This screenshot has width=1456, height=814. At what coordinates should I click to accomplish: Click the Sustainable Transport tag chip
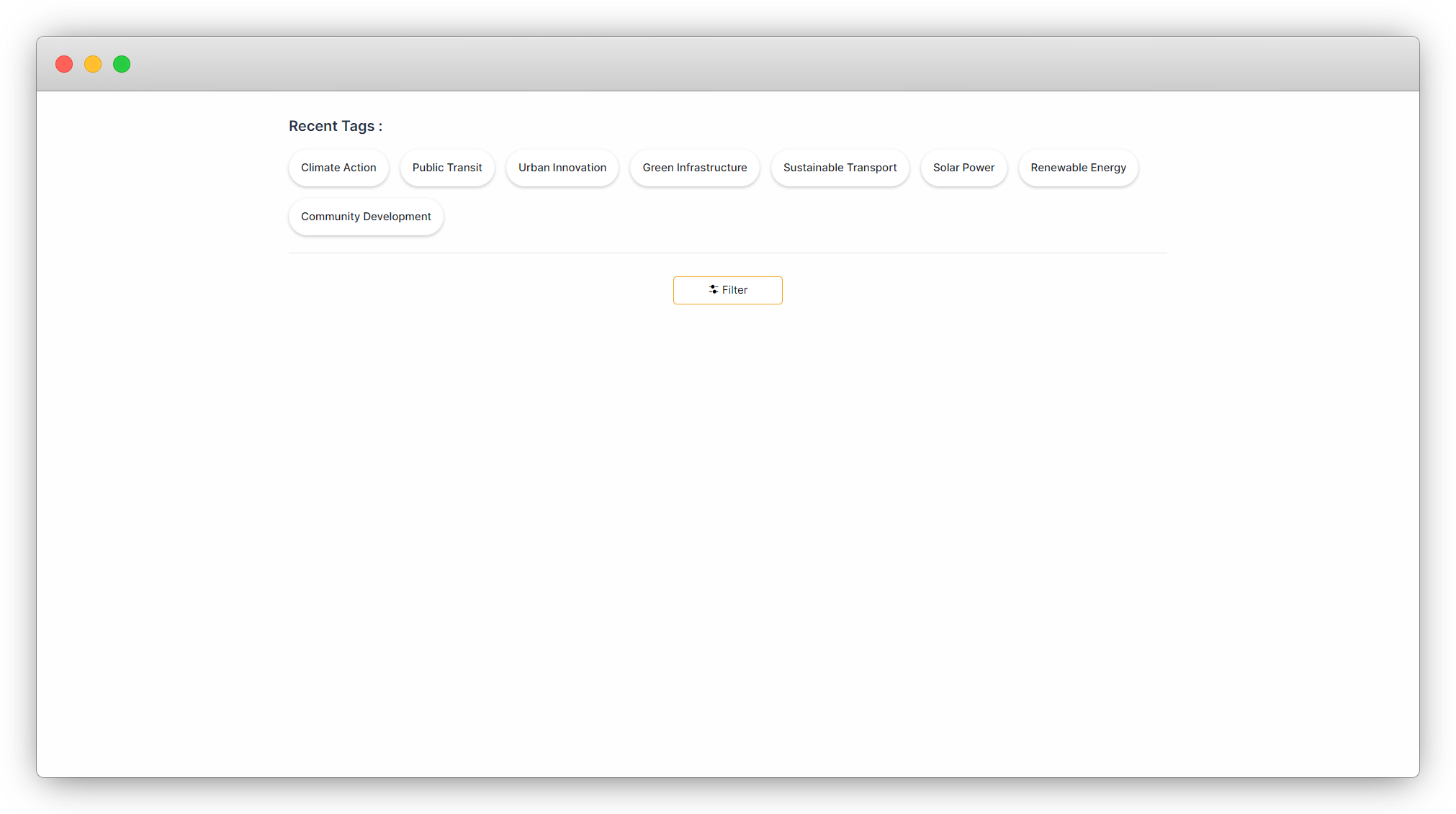(x=840, y=168)
